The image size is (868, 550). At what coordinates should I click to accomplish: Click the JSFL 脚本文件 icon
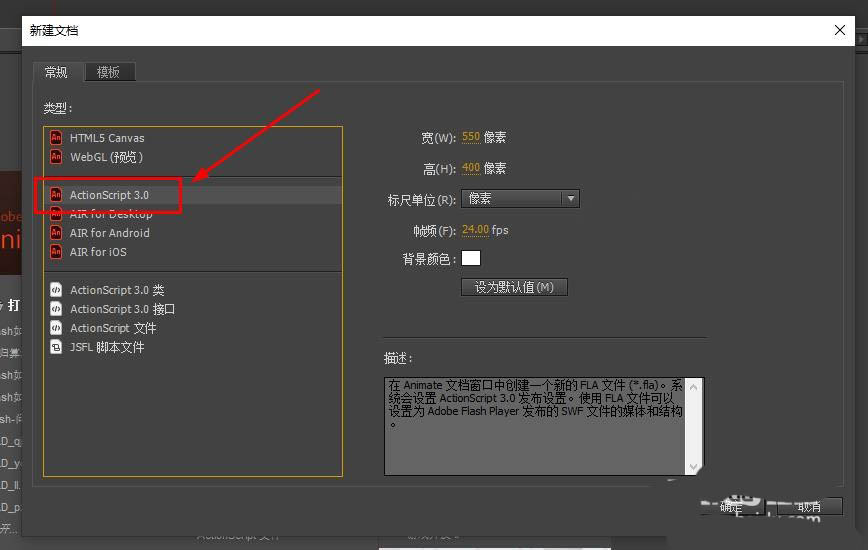coord(56,347)
